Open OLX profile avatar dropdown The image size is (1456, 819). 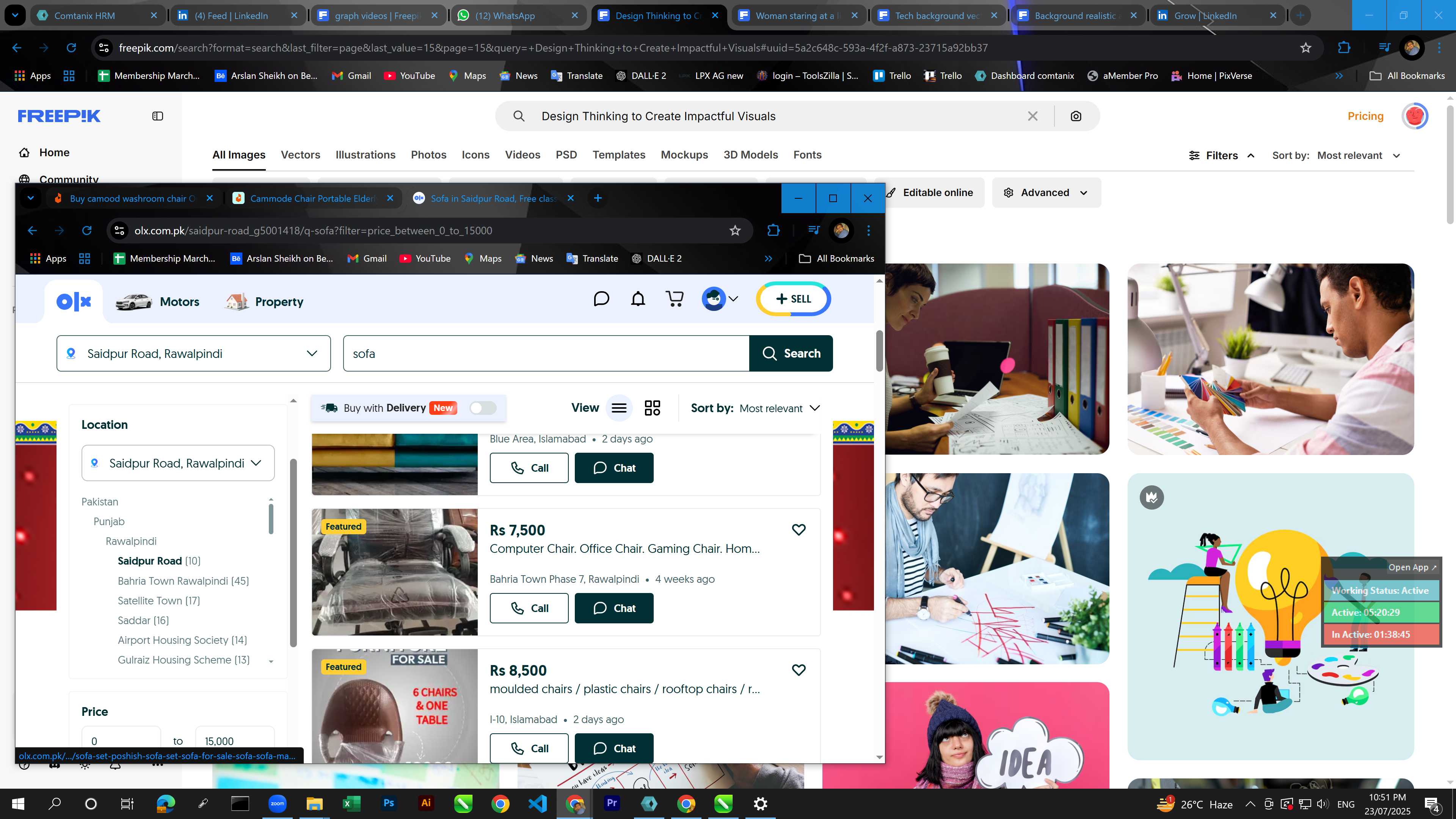(x=720, y=298)
